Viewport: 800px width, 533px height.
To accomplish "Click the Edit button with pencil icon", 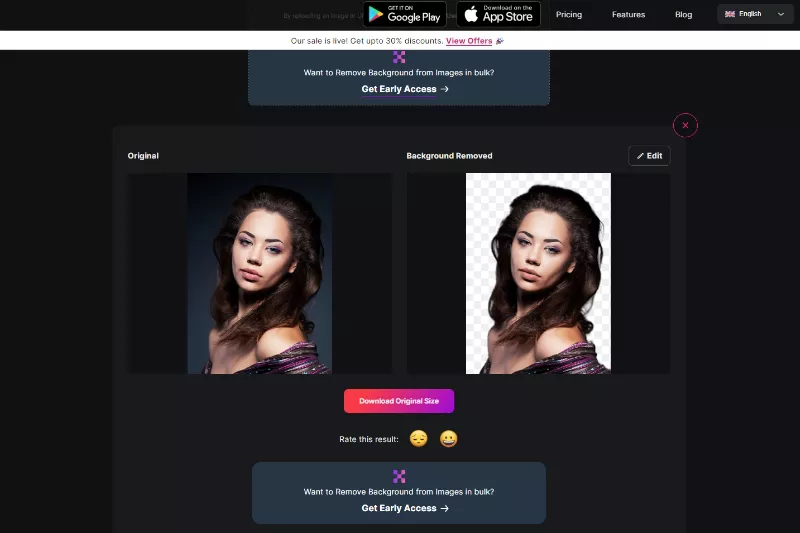I will pyautogui.click(x=649, y=156).
